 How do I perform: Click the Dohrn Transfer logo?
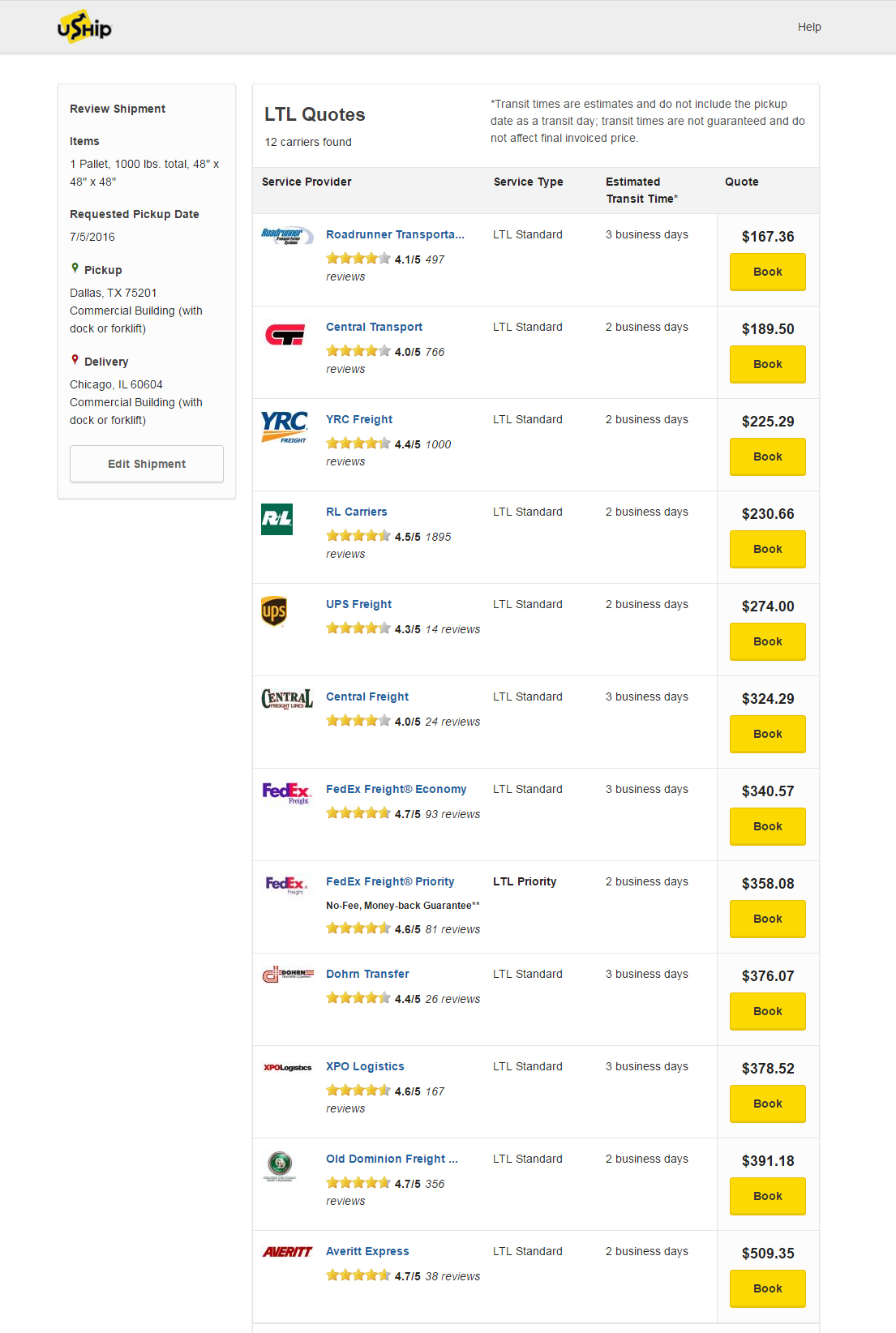coord(288,974)
